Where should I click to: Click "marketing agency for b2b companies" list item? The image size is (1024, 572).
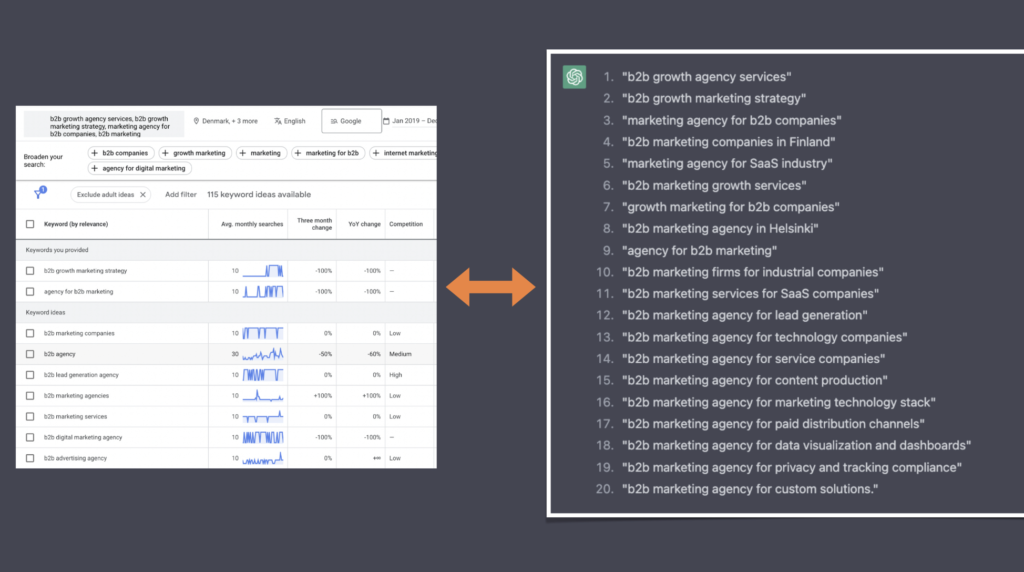(x=731, y=121)
